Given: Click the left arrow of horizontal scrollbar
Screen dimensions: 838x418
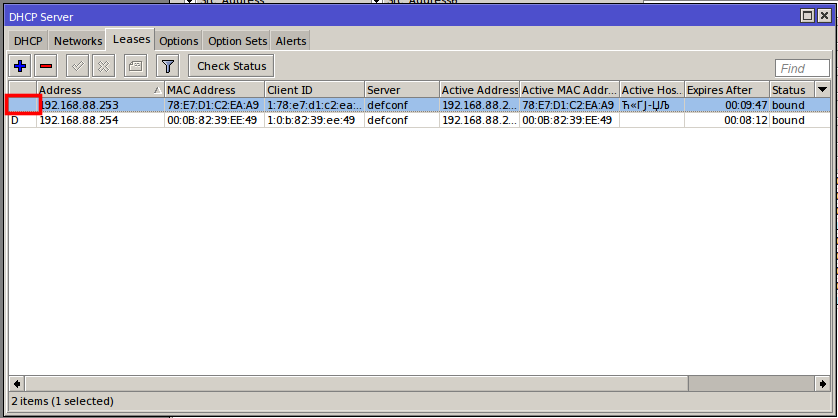Looking at the screenshot, I should point(17,383).
